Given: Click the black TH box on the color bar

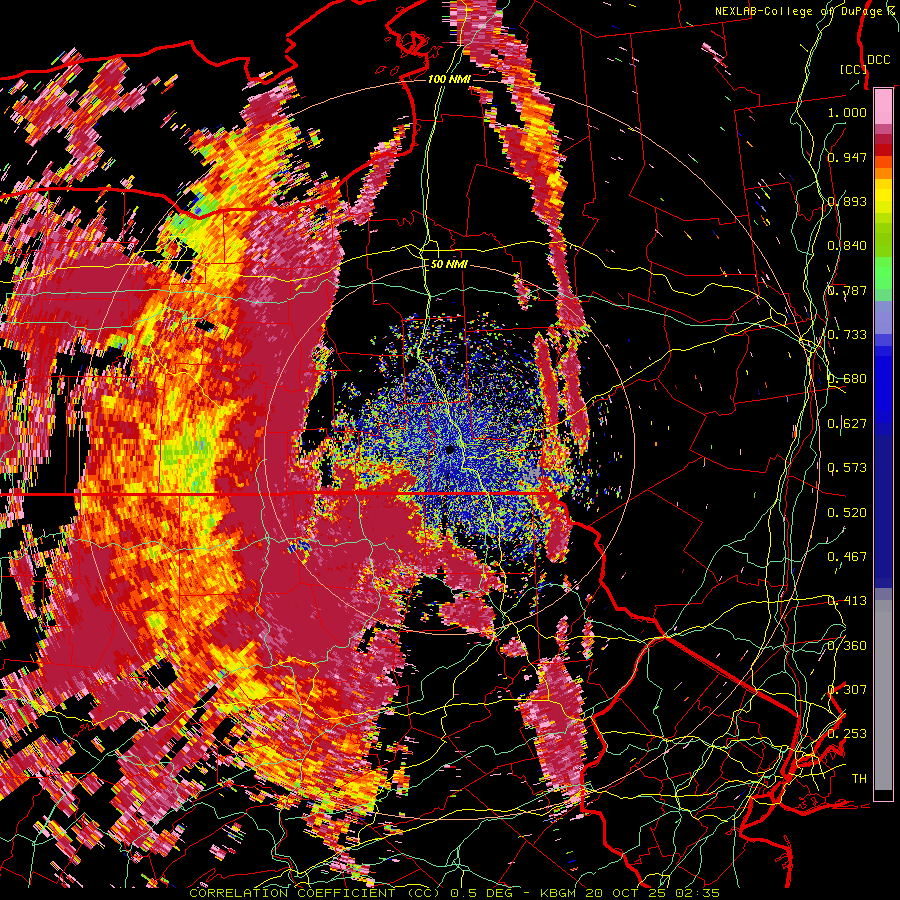Looking at the screenshot, I should [883, 795].
